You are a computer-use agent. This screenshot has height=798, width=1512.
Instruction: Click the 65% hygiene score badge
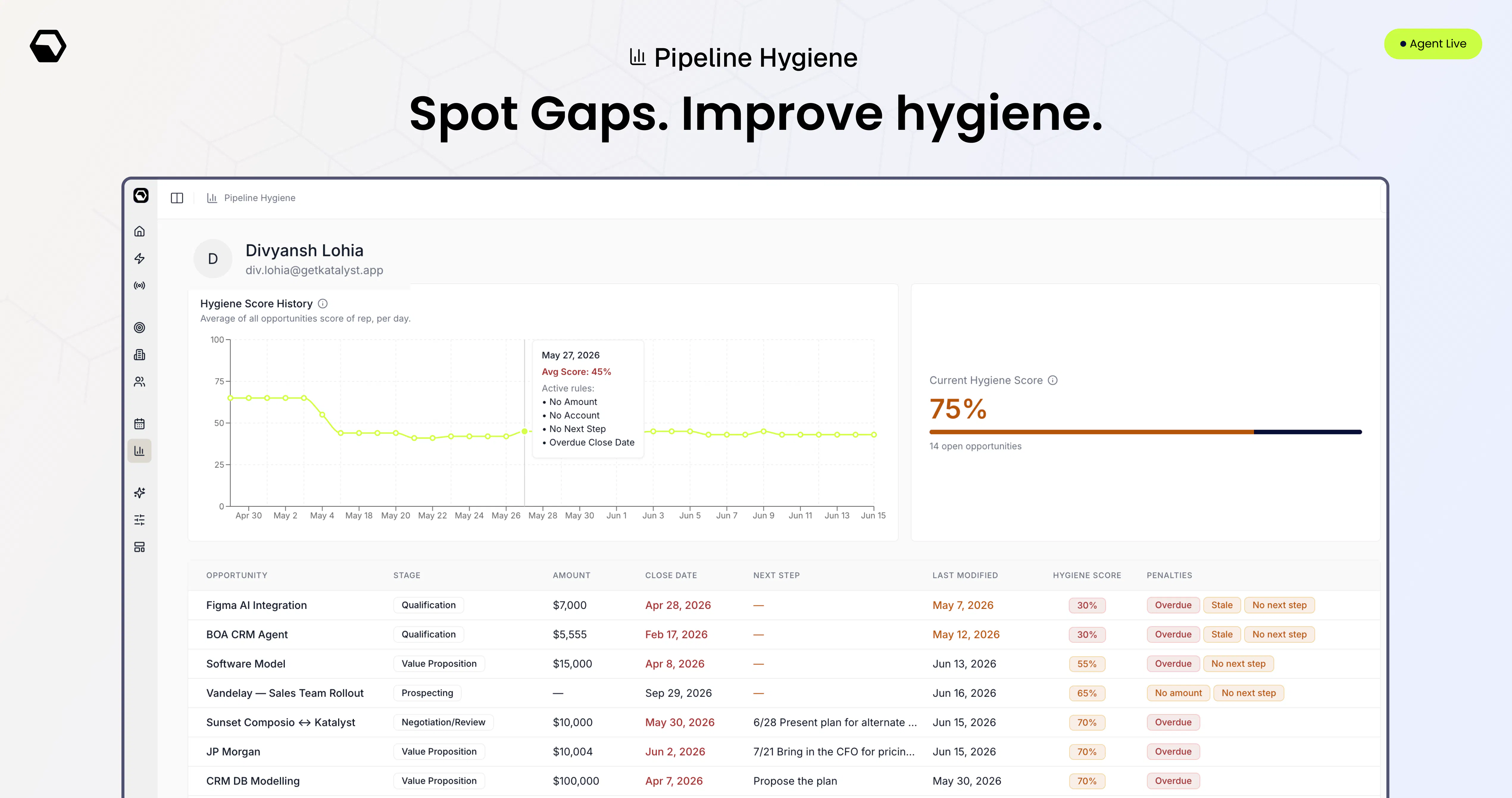1087,693
